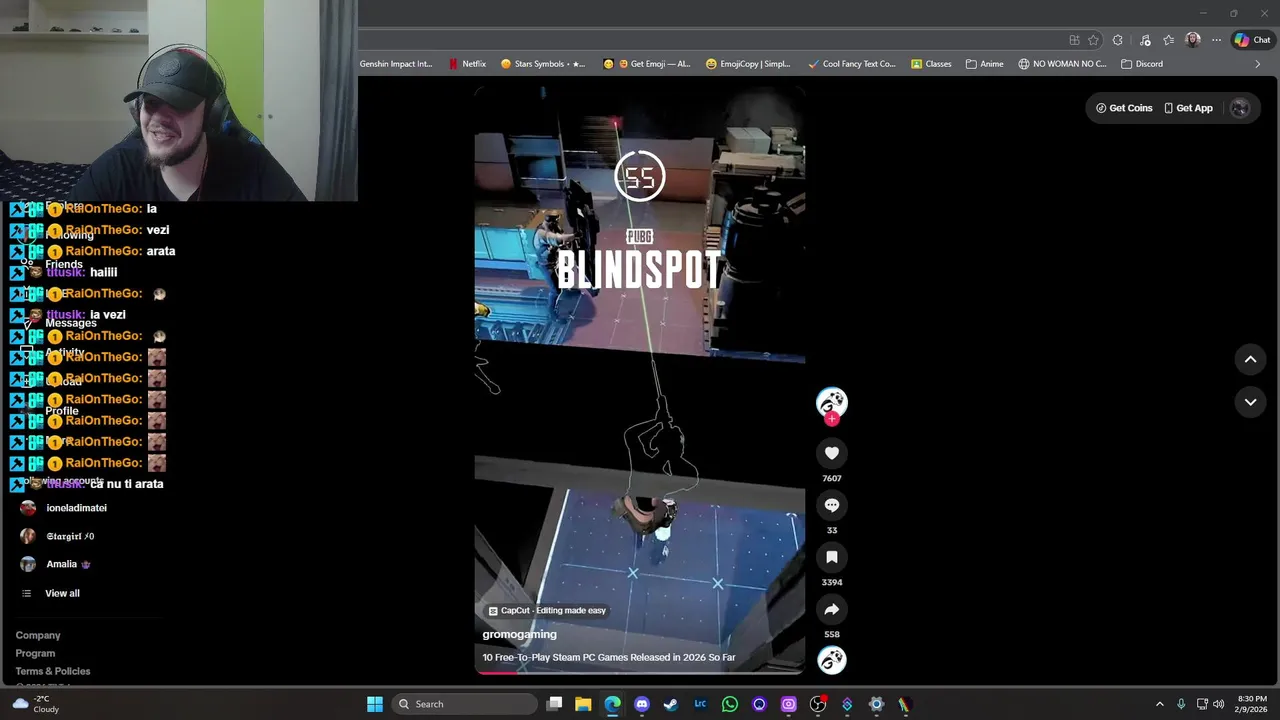The height and width of the screenshot is (720, 1280).
Task: Open Edge Favorites list icon
Action: click(x=1168, y=40)
